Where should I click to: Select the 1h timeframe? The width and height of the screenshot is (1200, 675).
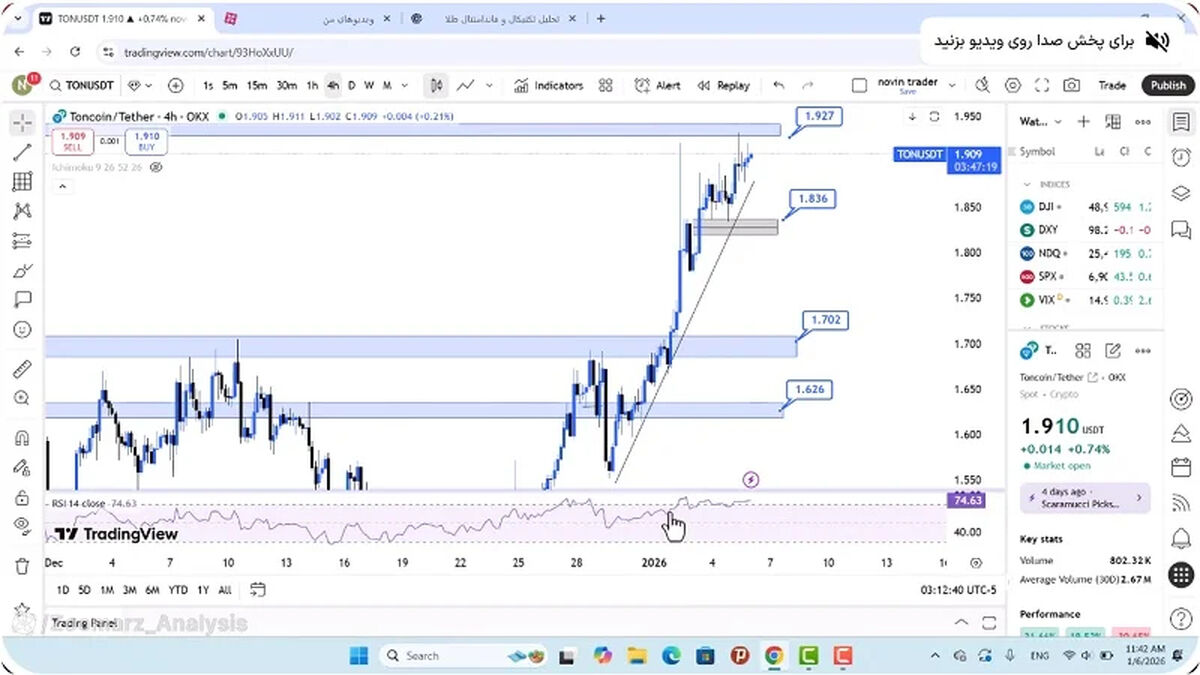click(x=312, y=86)
